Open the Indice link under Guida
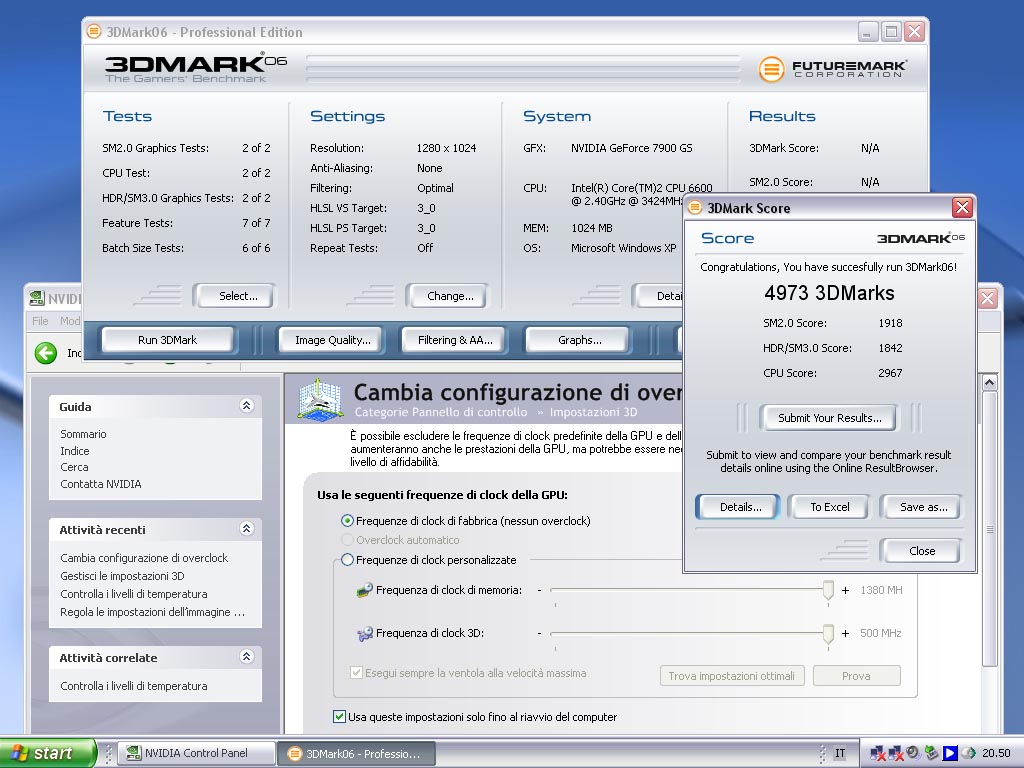 (x=74, y=451)
